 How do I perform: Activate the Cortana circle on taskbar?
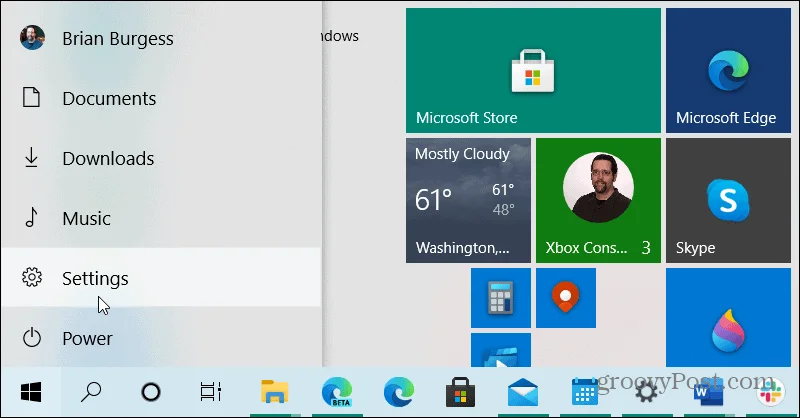[151, 392]
